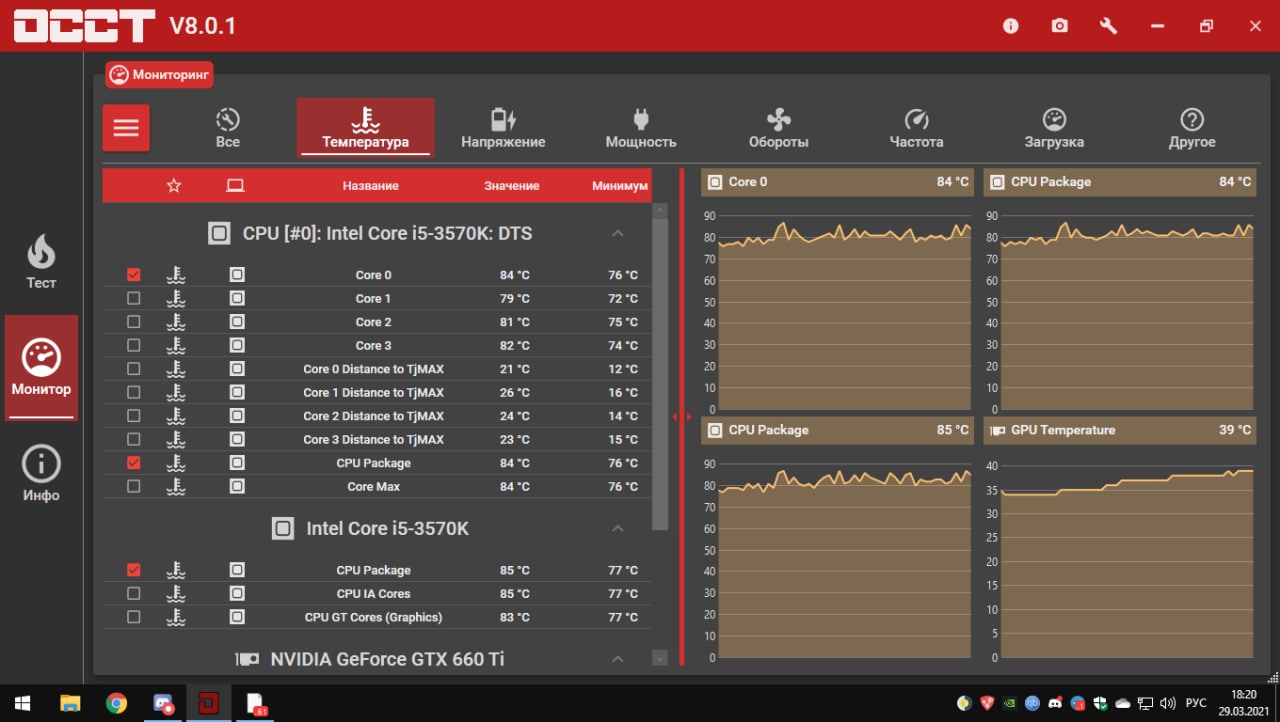Sort by the Минимум column header
The height and width of the screenshot is (722, 1280).
click(x=620, y=186)
